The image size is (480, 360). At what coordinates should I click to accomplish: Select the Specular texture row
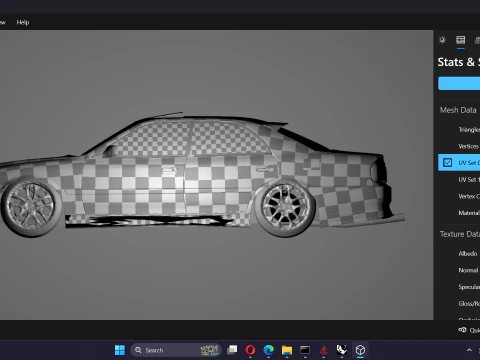tap(459, 287)
